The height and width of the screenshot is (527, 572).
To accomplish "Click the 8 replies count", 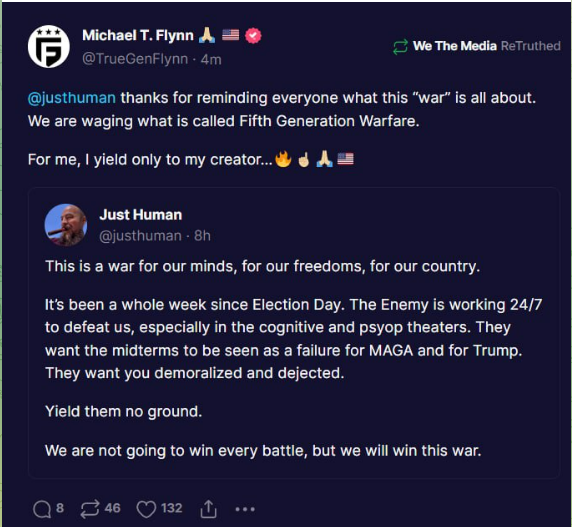I will 60,508.
